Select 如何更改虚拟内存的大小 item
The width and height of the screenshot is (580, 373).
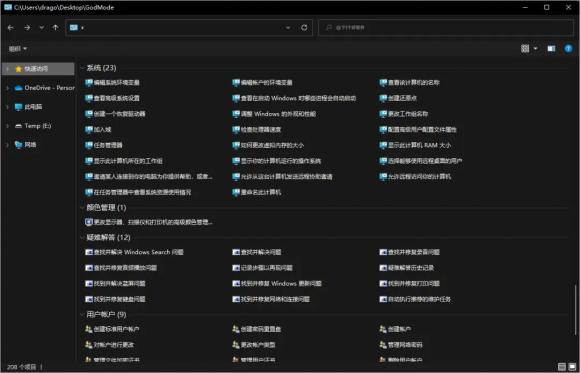pos(268,145)
